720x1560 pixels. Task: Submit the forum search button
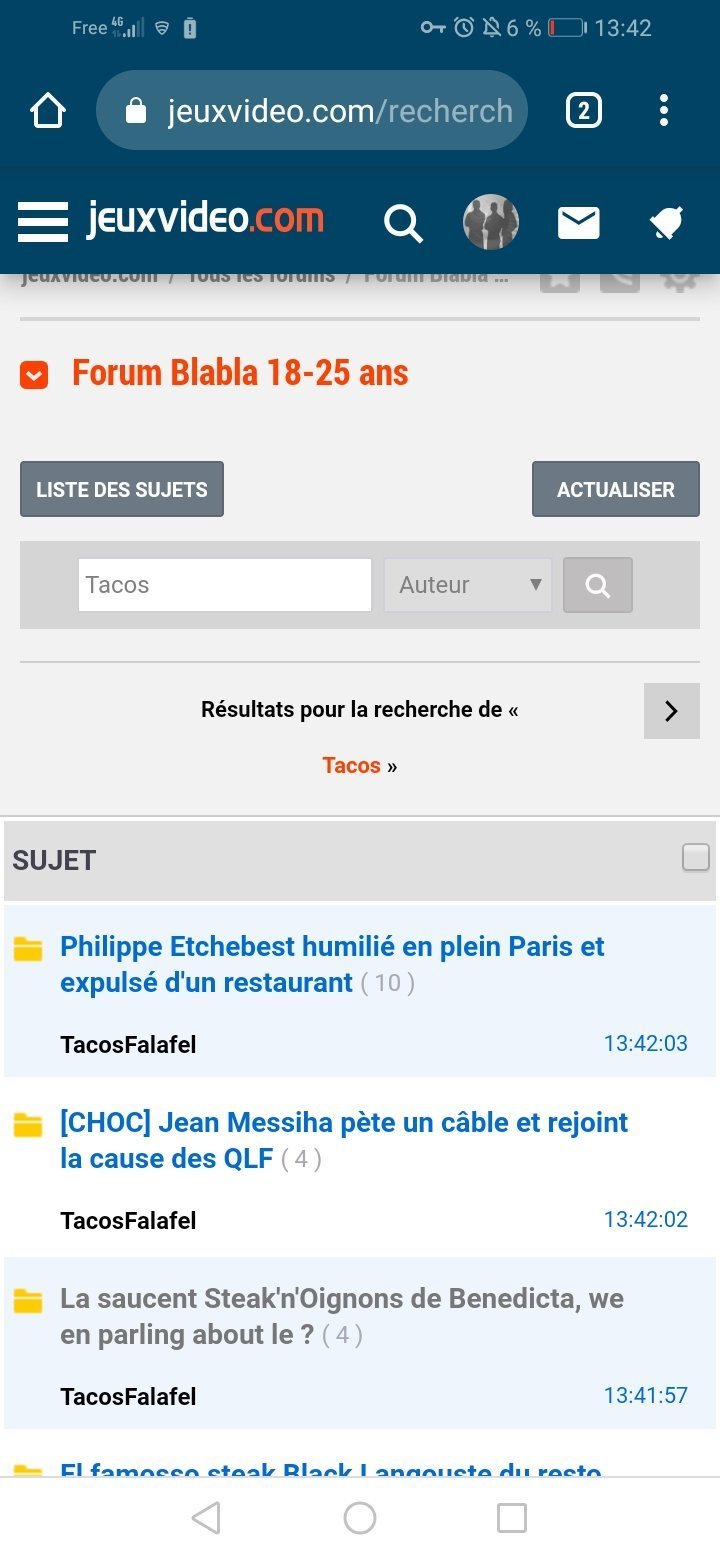[597, 585]
